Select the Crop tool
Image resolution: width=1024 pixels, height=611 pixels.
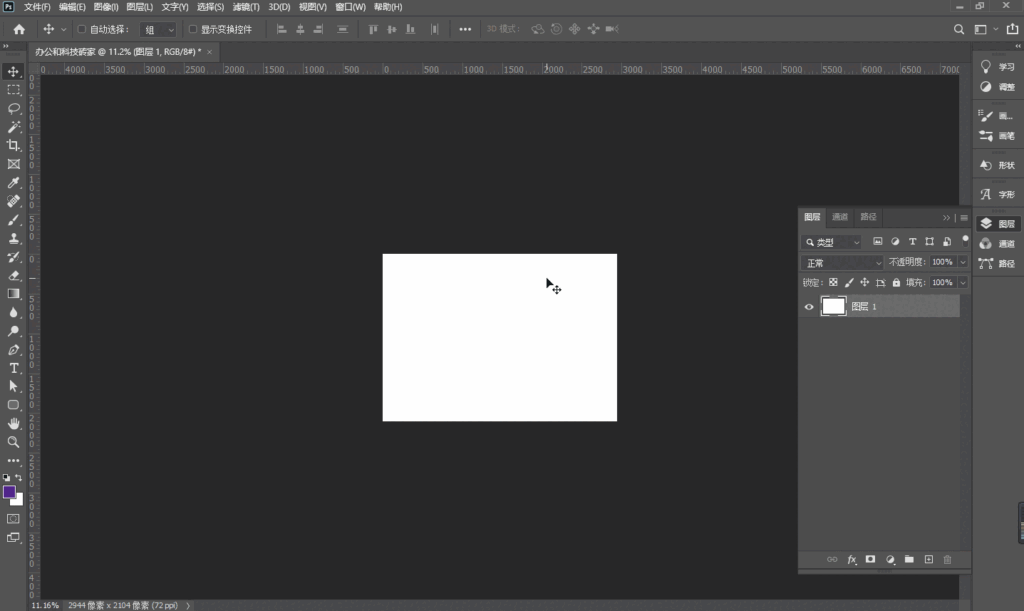tap(14, 146)
